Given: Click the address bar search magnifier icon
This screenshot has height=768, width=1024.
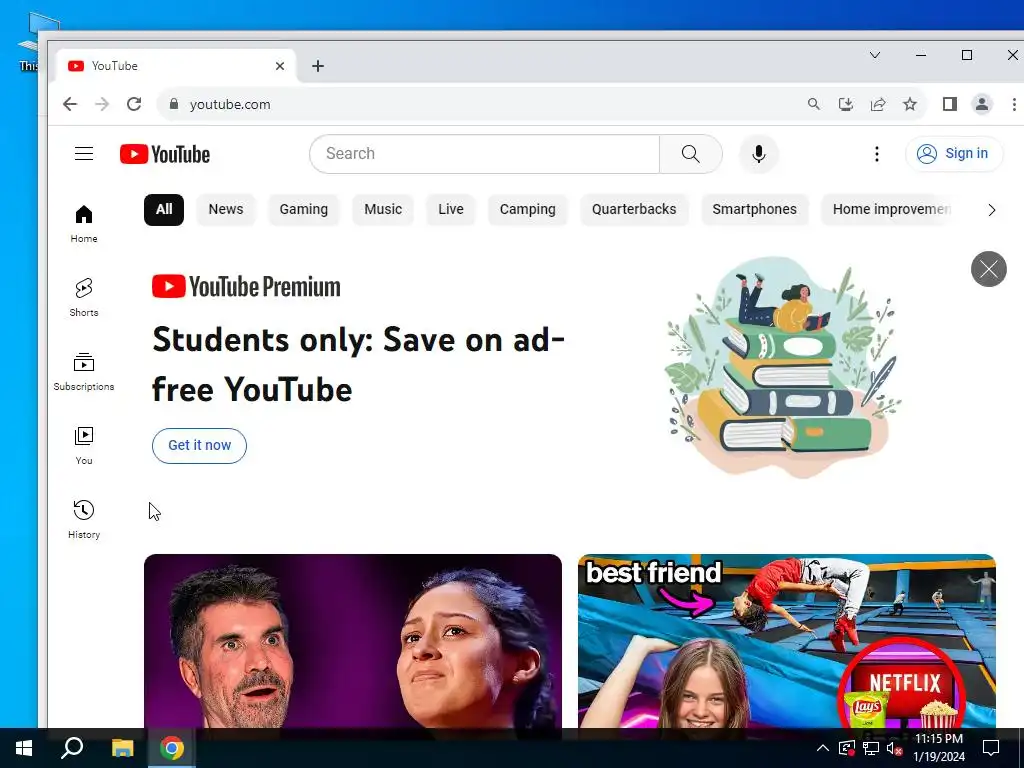Looking at the screenshot, I should (813, 104).
